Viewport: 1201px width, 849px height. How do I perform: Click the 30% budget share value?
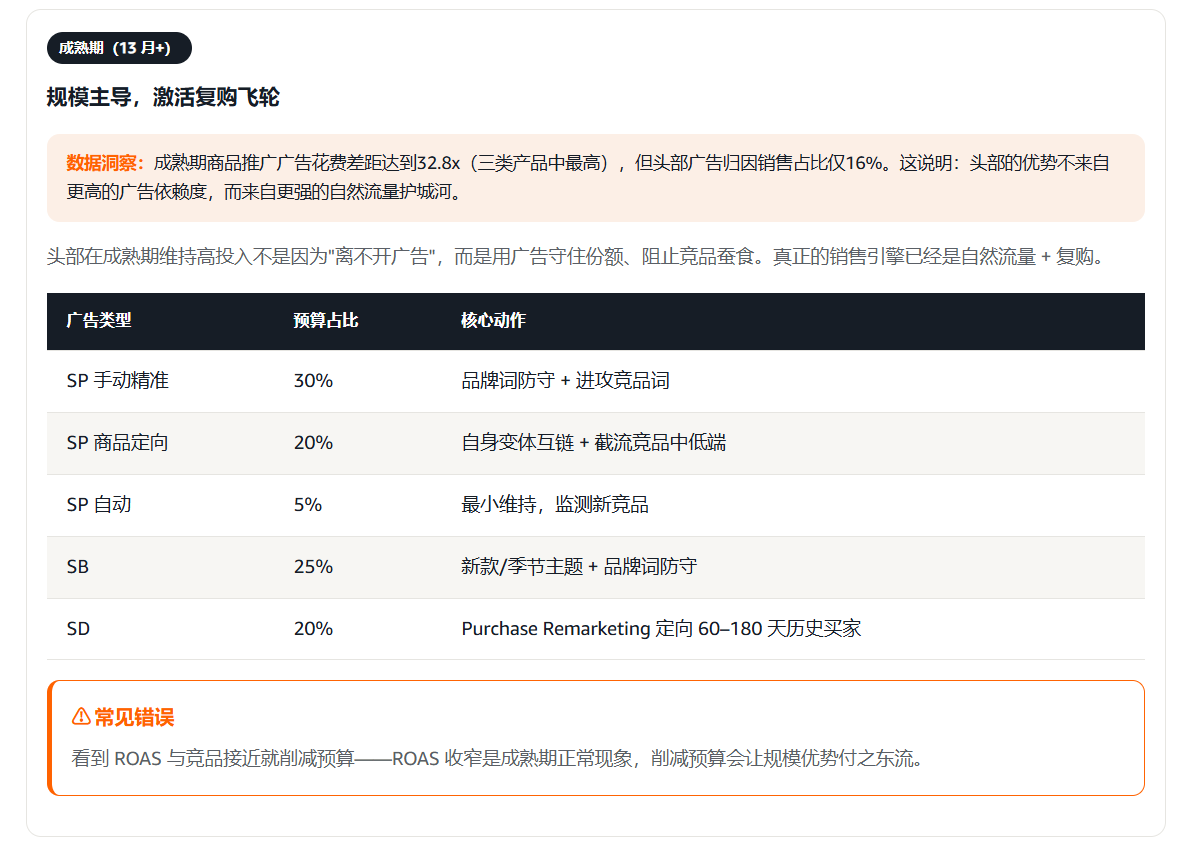[313, 381]
